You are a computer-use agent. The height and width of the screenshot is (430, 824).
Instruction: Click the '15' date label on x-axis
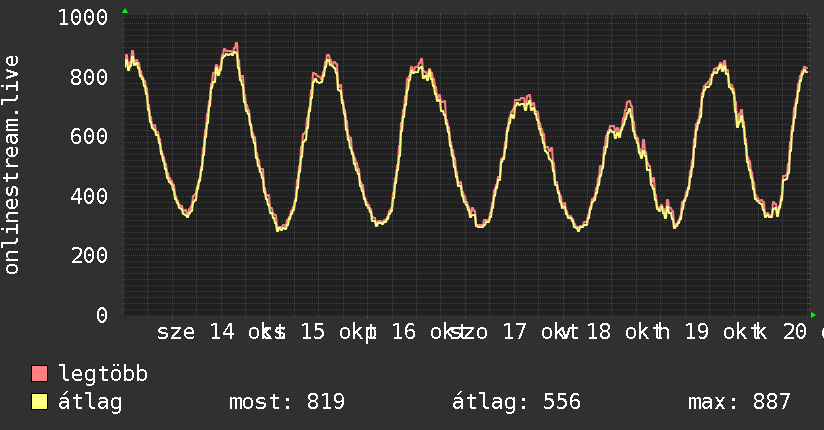313,332
